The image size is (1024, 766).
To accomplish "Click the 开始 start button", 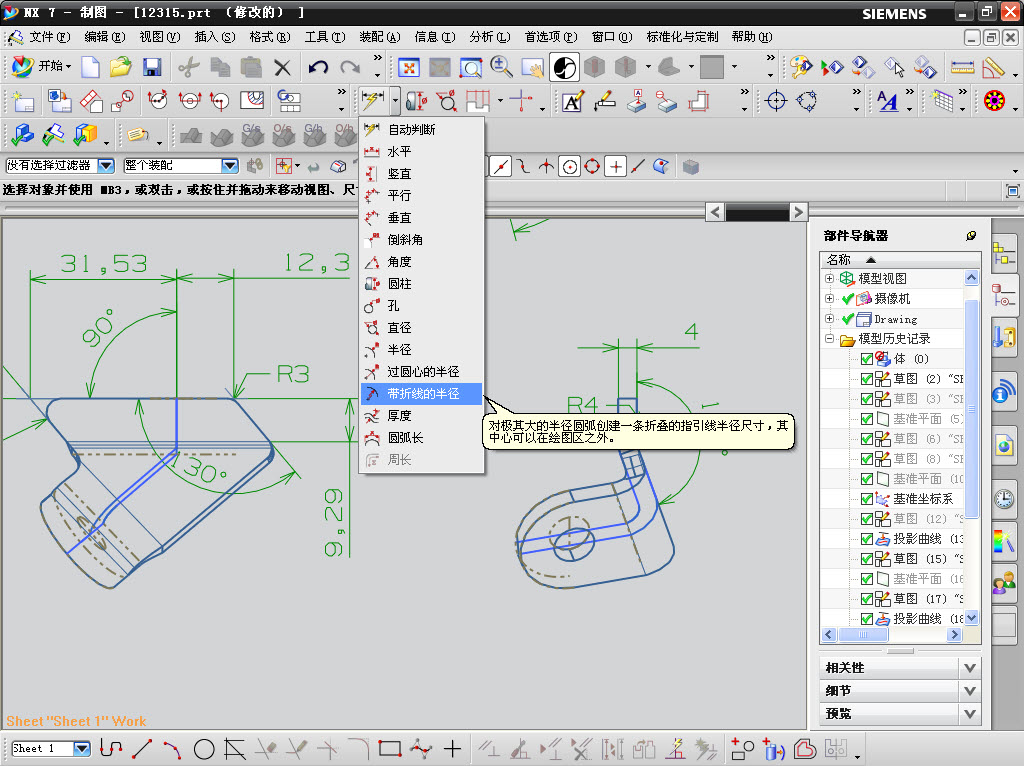I will click(40, 67).
